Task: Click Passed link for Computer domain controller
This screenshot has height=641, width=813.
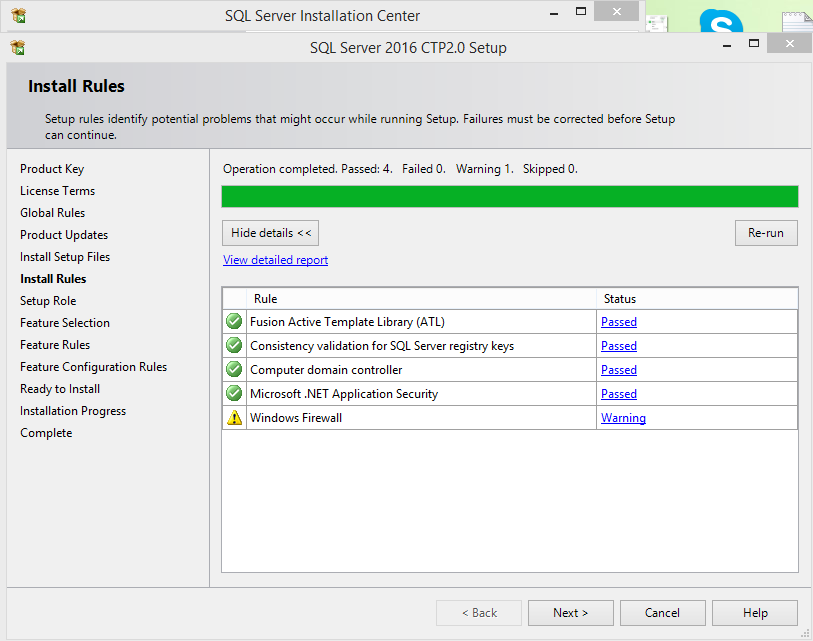Action: point(619,370)
